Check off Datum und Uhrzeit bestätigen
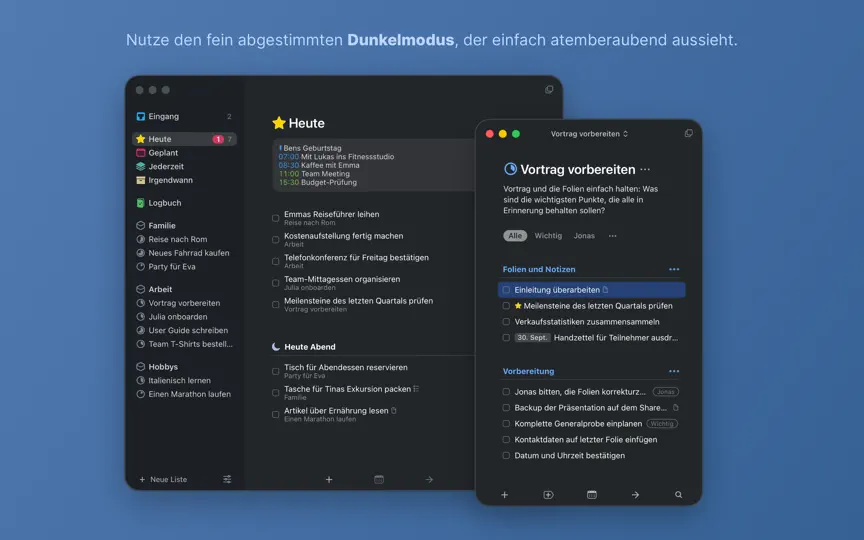864x540 pixels. coord(506,456)
